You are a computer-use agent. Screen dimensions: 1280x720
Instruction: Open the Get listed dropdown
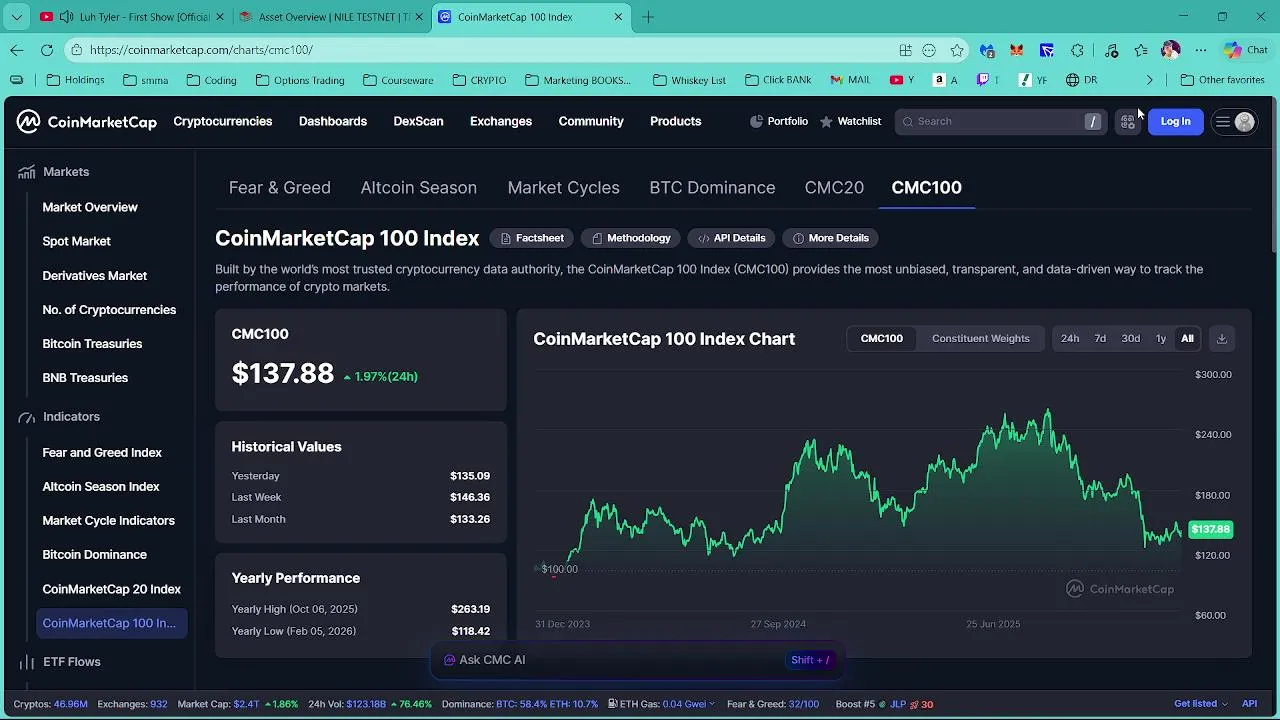(x=1201, y=704)
